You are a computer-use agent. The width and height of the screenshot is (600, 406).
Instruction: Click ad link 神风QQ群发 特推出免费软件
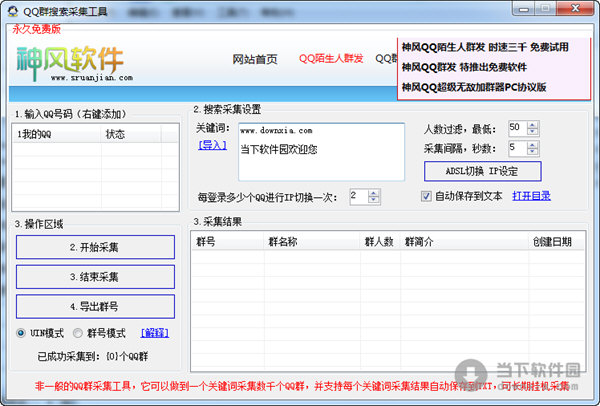point(464,67)
